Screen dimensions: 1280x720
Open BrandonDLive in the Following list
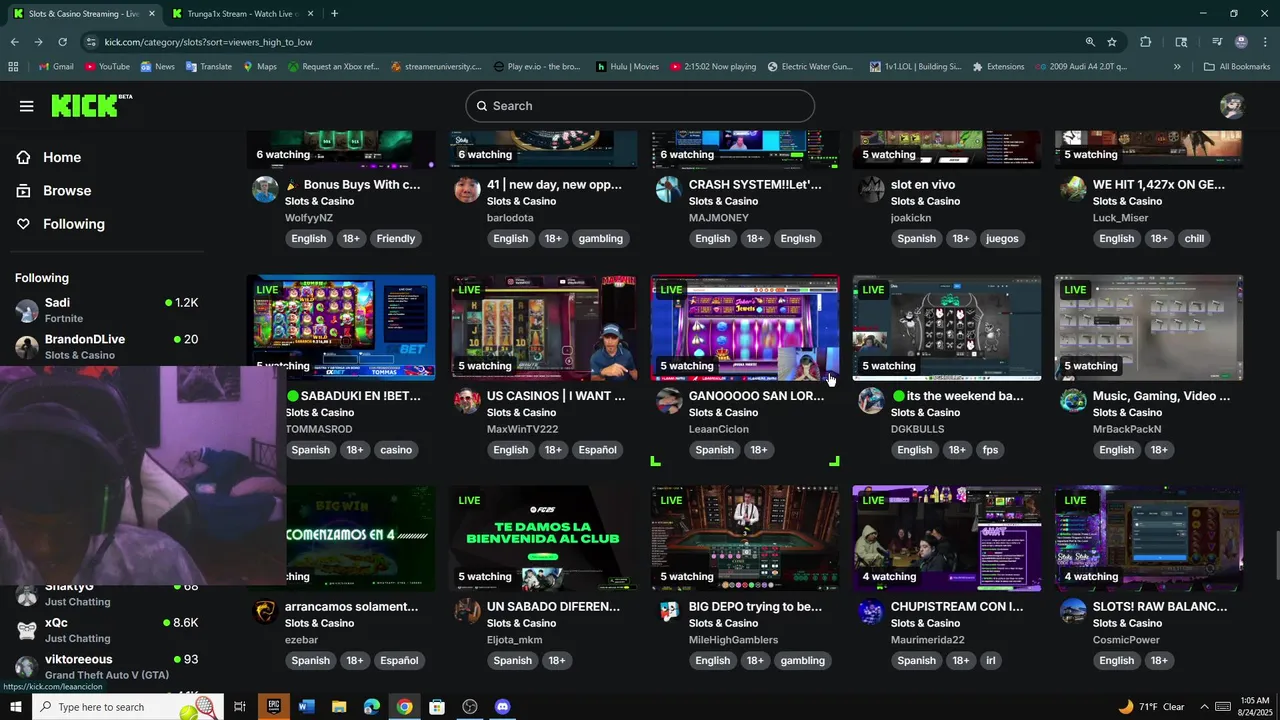(107, 347)
